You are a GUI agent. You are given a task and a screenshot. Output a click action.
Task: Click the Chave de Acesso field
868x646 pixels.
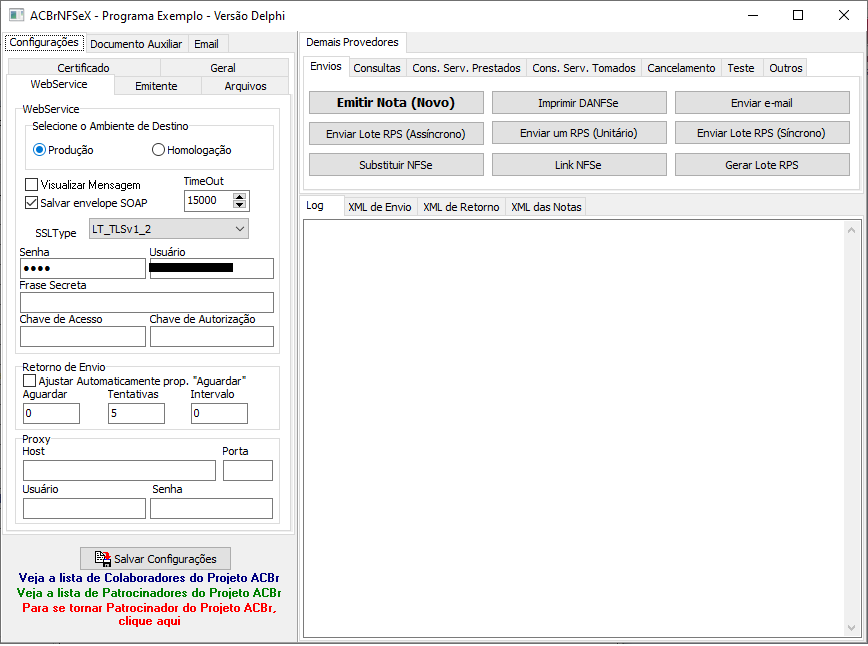[83, 337]
